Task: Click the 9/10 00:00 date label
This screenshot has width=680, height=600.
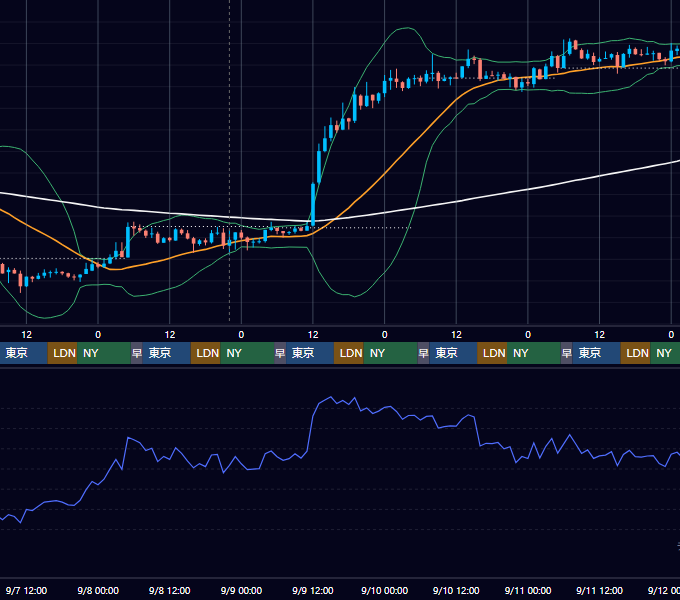Action: 384,590
